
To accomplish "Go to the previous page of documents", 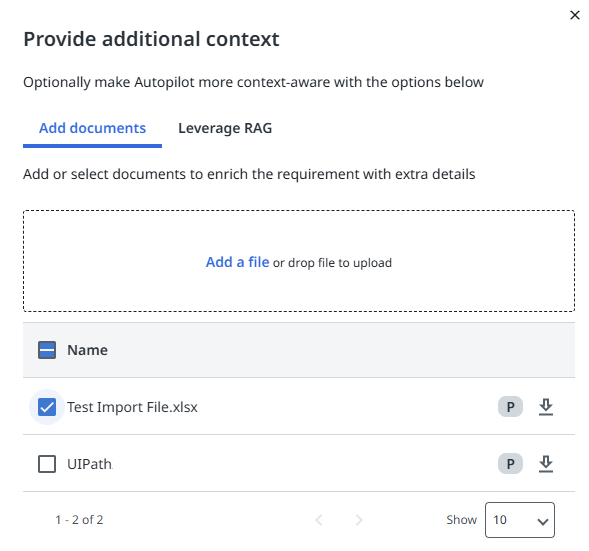I will [319, 520].
